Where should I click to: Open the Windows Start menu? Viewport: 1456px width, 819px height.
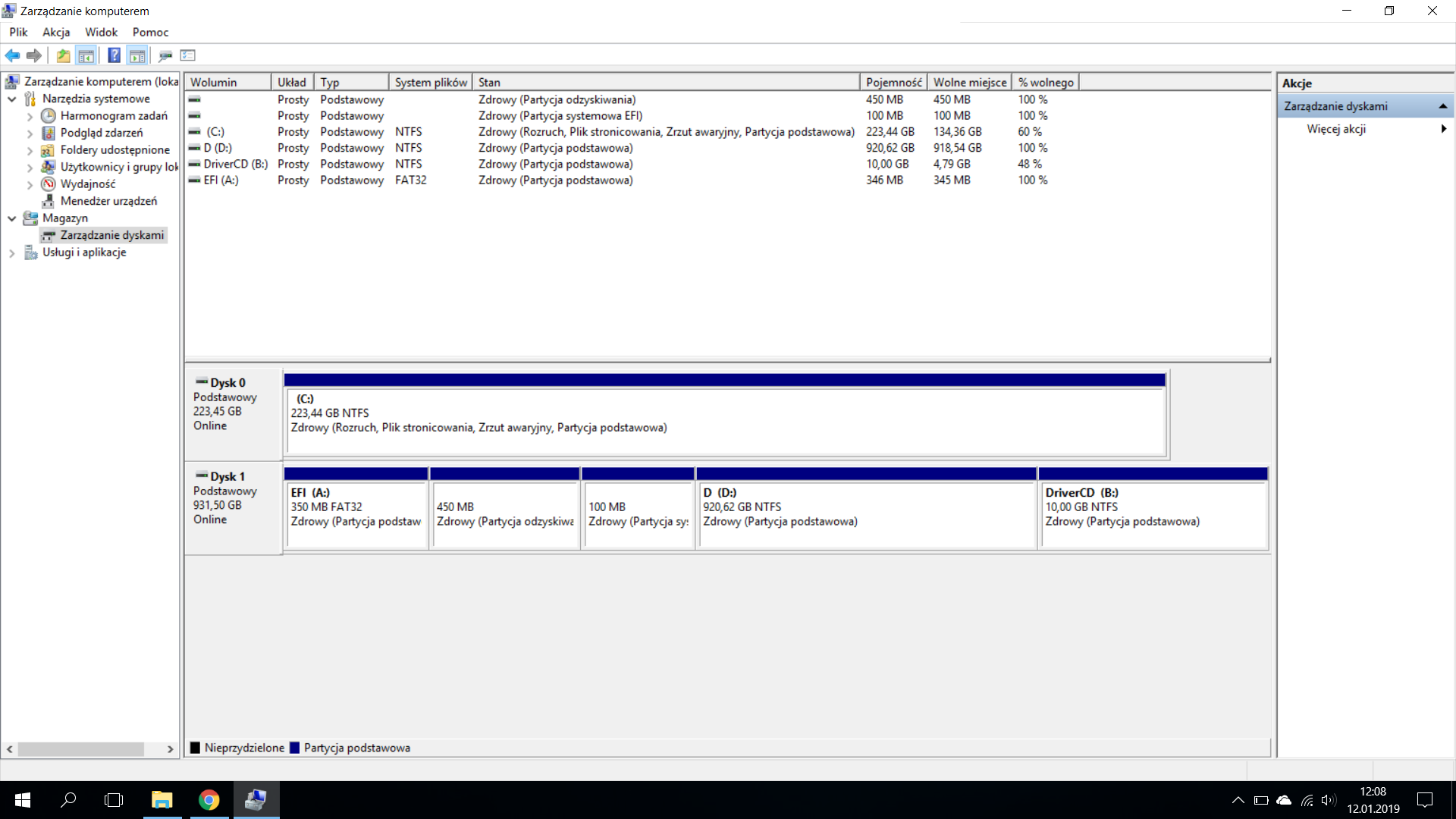point(23,800)
